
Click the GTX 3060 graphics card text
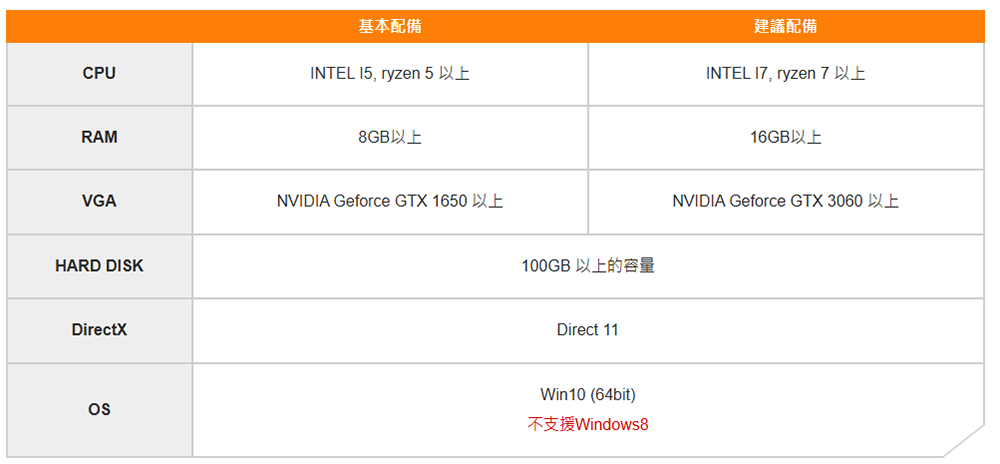coord(785,202)
